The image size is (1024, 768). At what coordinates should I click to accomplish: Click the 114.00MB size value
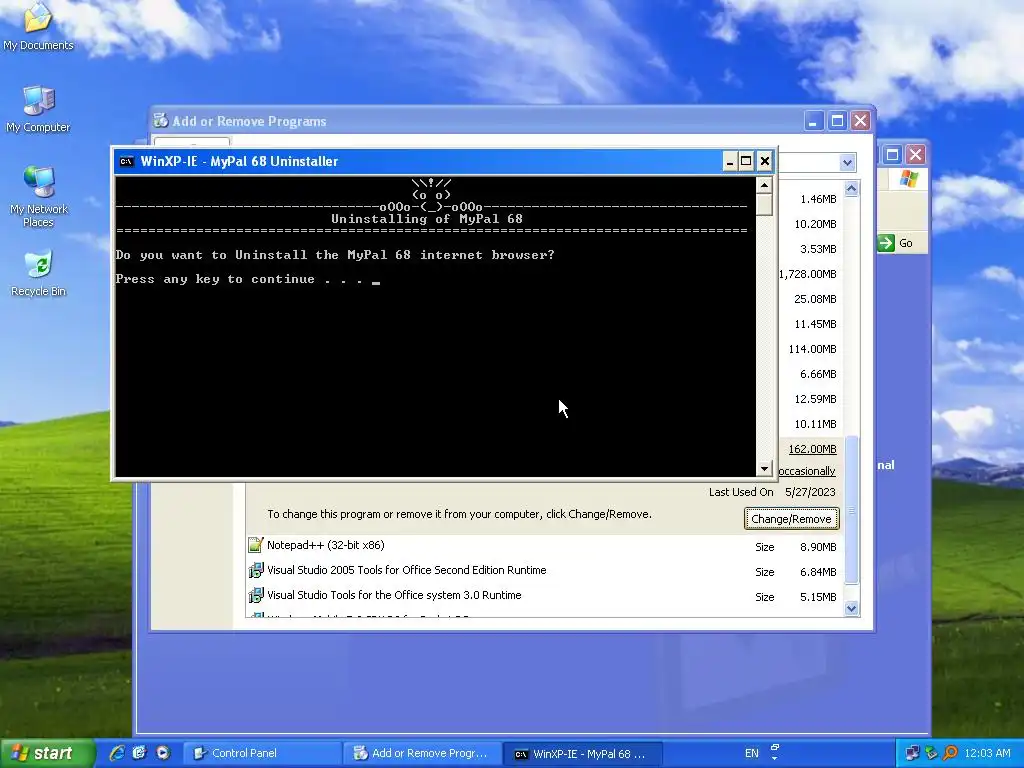click(812, 349)
